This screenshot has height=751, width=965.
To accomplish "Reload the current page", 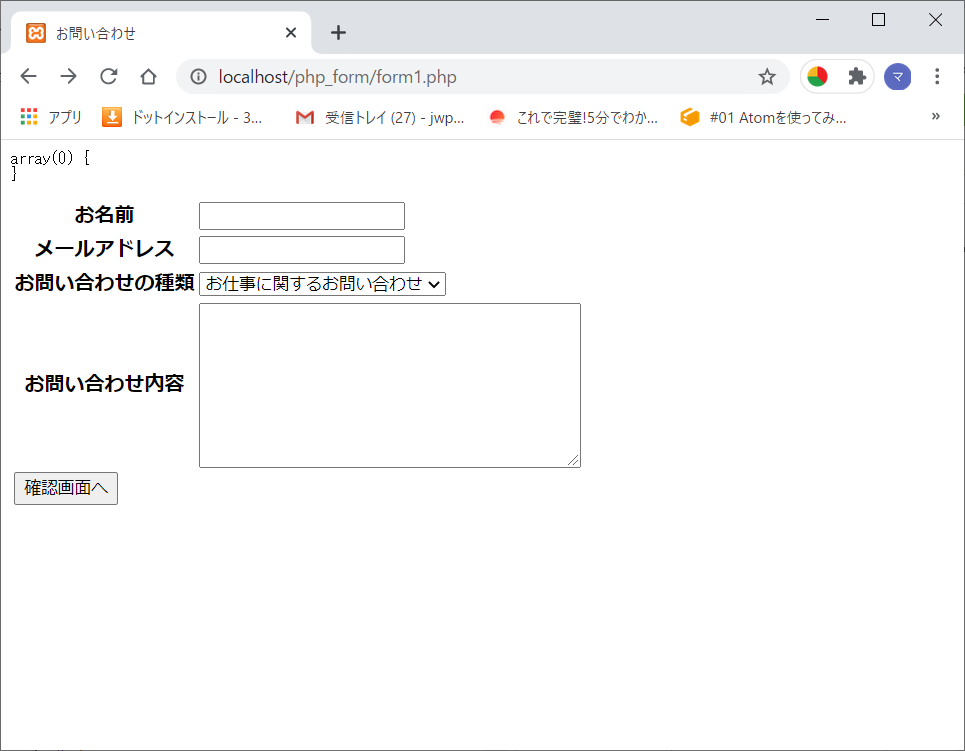I will 108,76.
